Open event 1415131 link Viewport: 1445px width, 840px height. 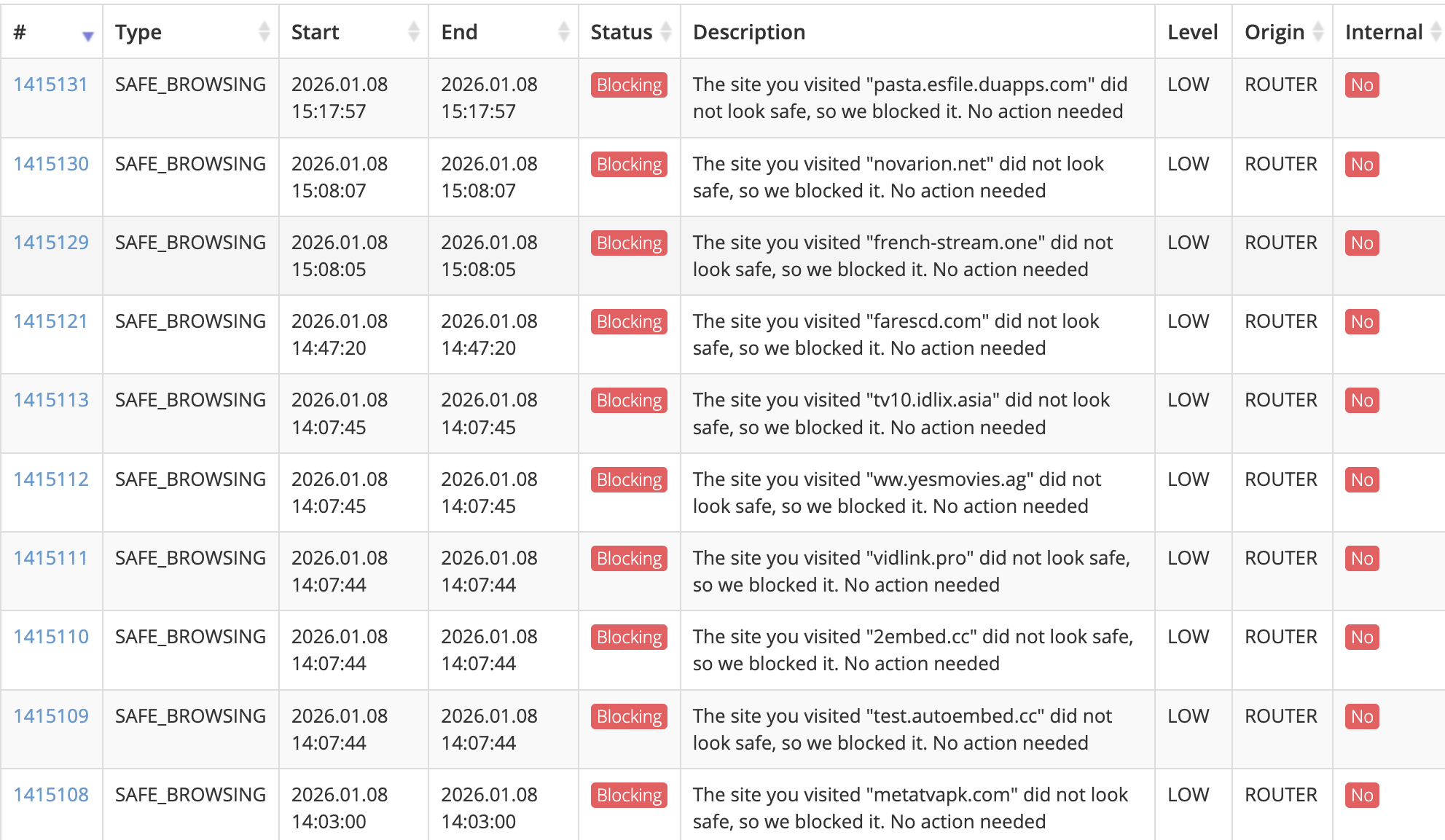50,85
